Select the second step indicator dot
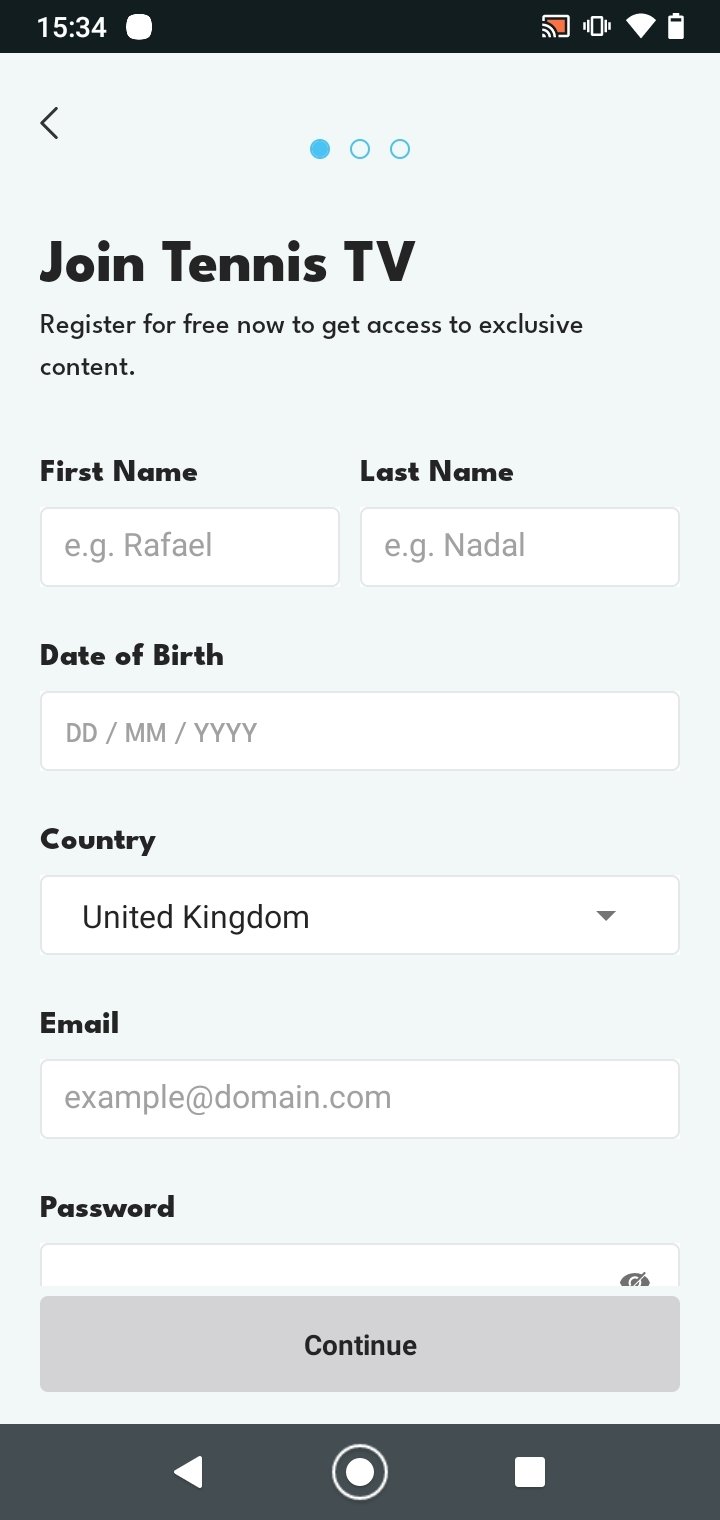Viewport: 720px width, 1520px height. pos(360,149)
